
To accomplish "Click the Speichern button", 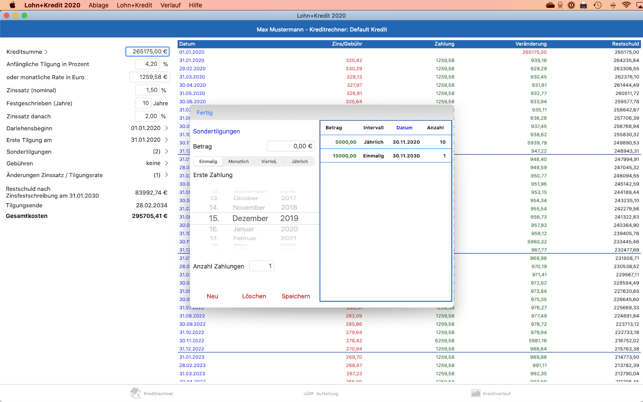I will (296, 296).
